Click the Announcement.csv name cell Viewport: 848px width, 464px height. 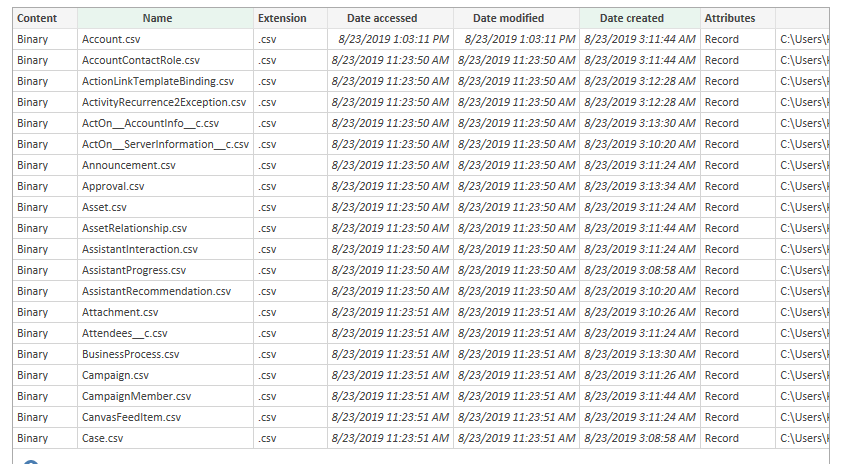(129, 165)
